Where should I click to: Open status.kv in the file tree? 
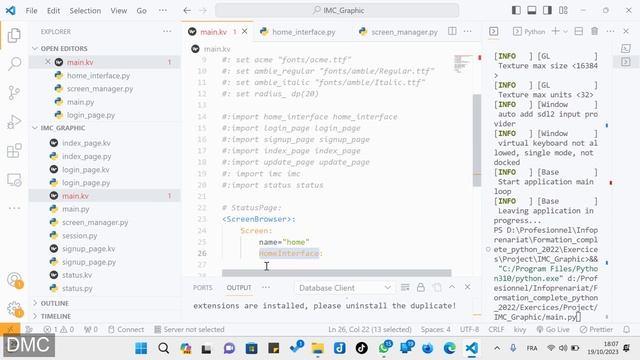[77, 275]
